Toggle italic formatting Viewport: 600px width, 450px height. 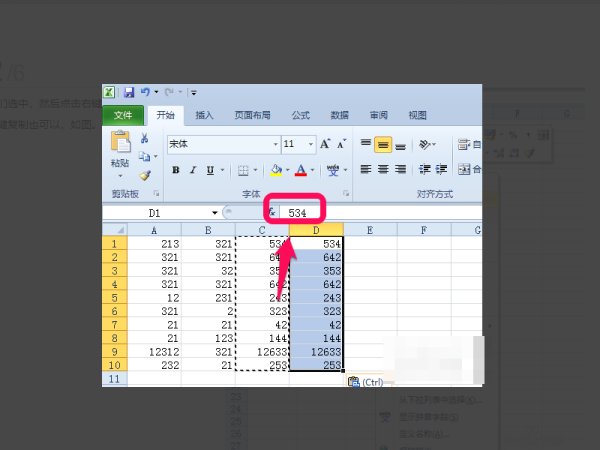[193, 170]
